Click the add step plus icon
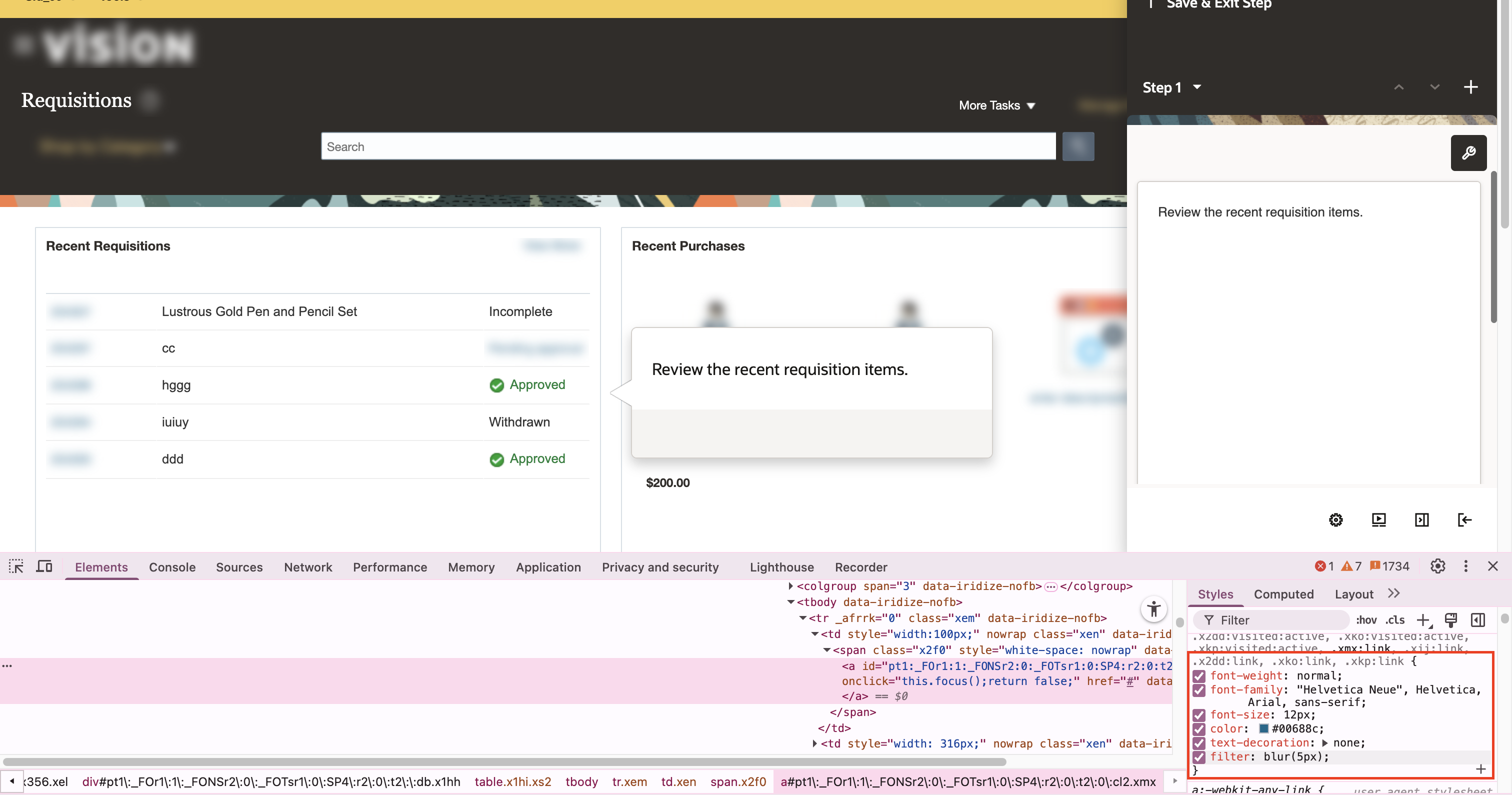 coord(1469,87)
